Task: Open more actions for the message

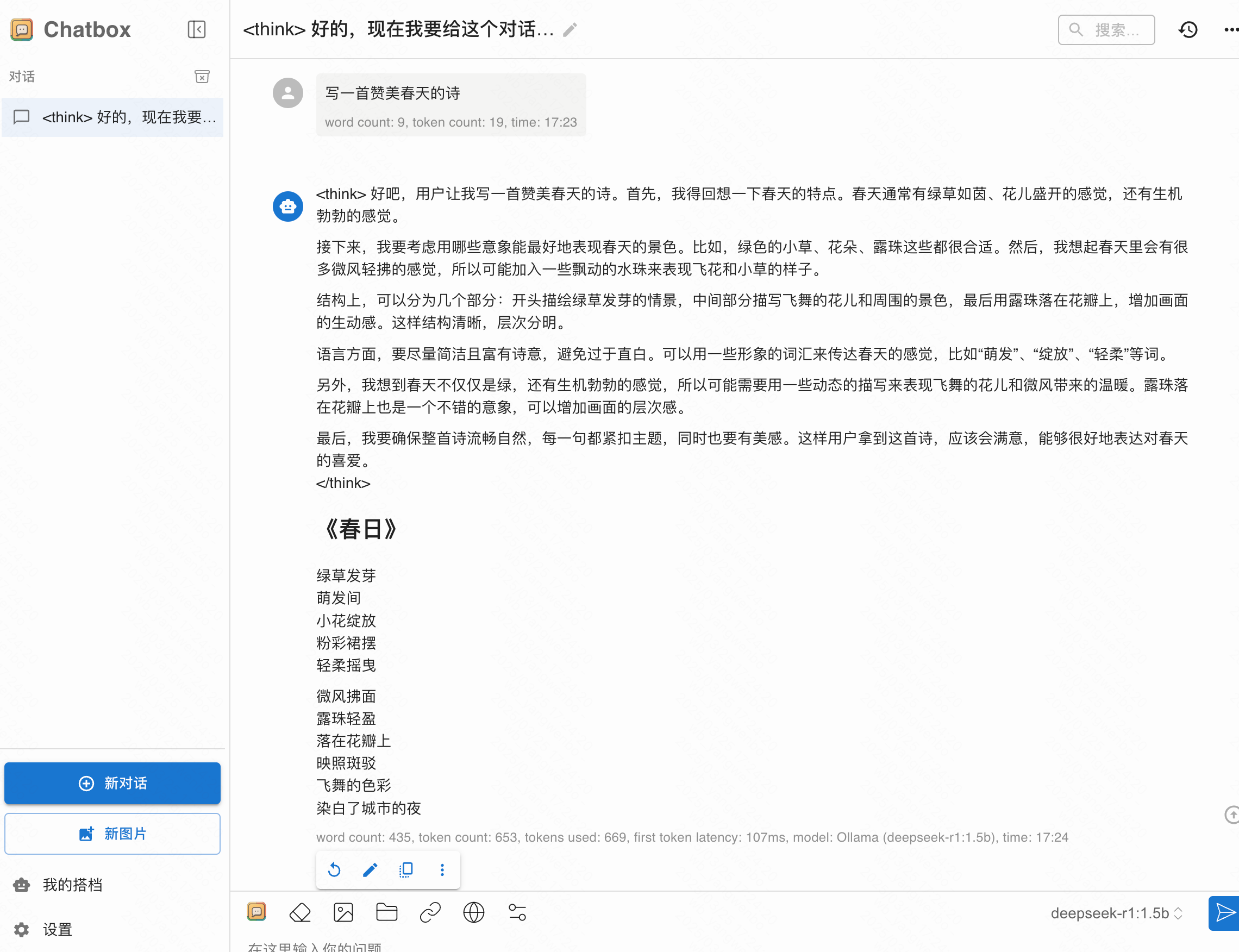Action: pyautogui.click(x=442, y=869)
